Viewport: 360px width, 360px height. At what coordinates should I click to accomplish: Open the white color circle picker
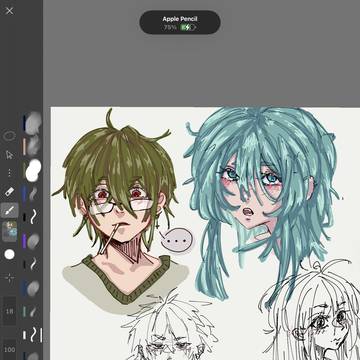9,254
